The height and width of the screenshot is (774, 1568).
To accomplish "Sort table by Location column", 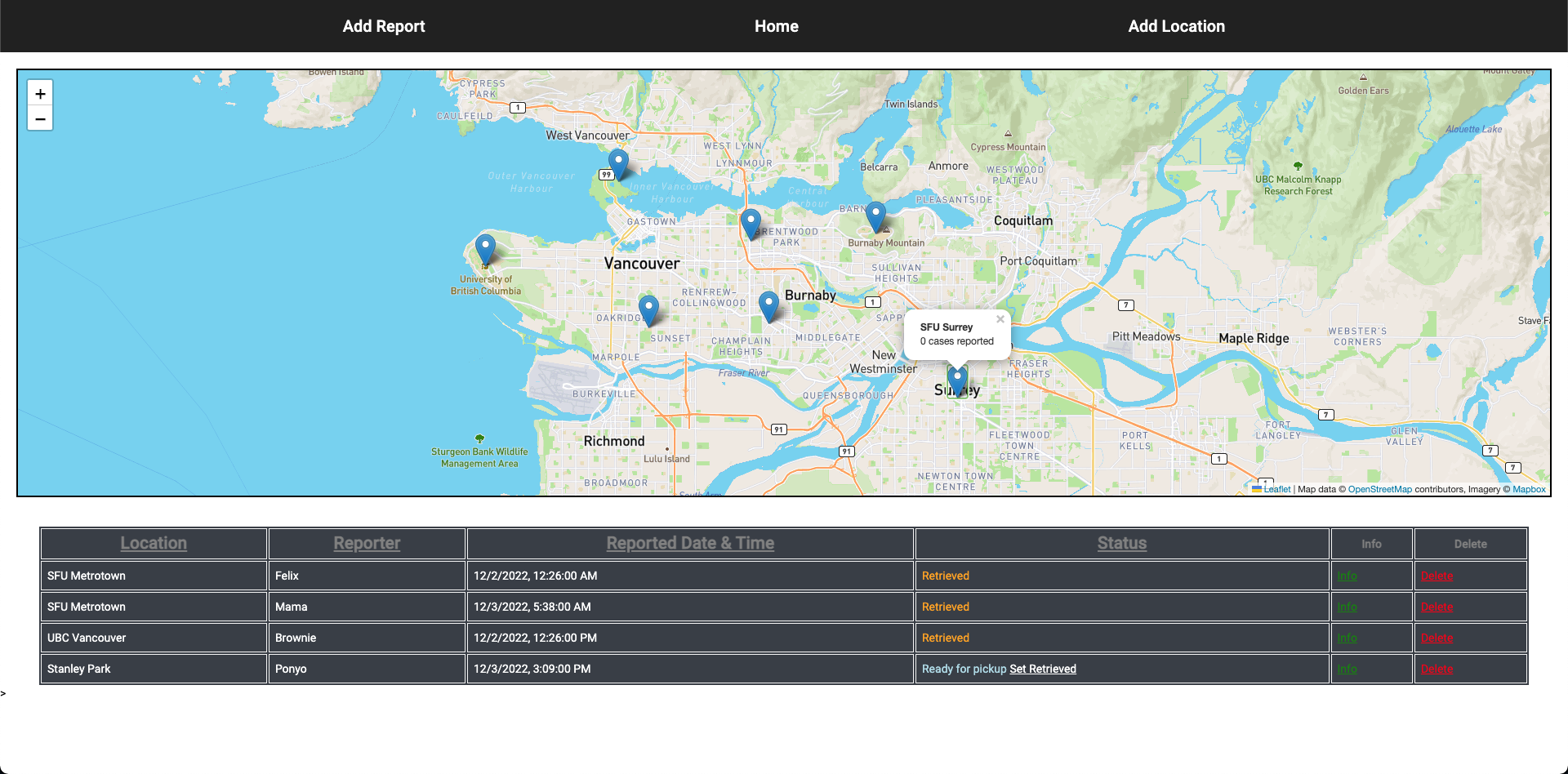I will [154, 544].
